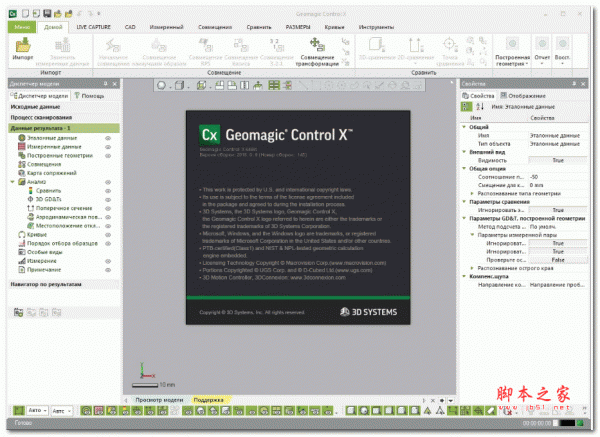
Task: Switch to the РАЗМЕРЫ ribbon tab
Action: [298, 27]
